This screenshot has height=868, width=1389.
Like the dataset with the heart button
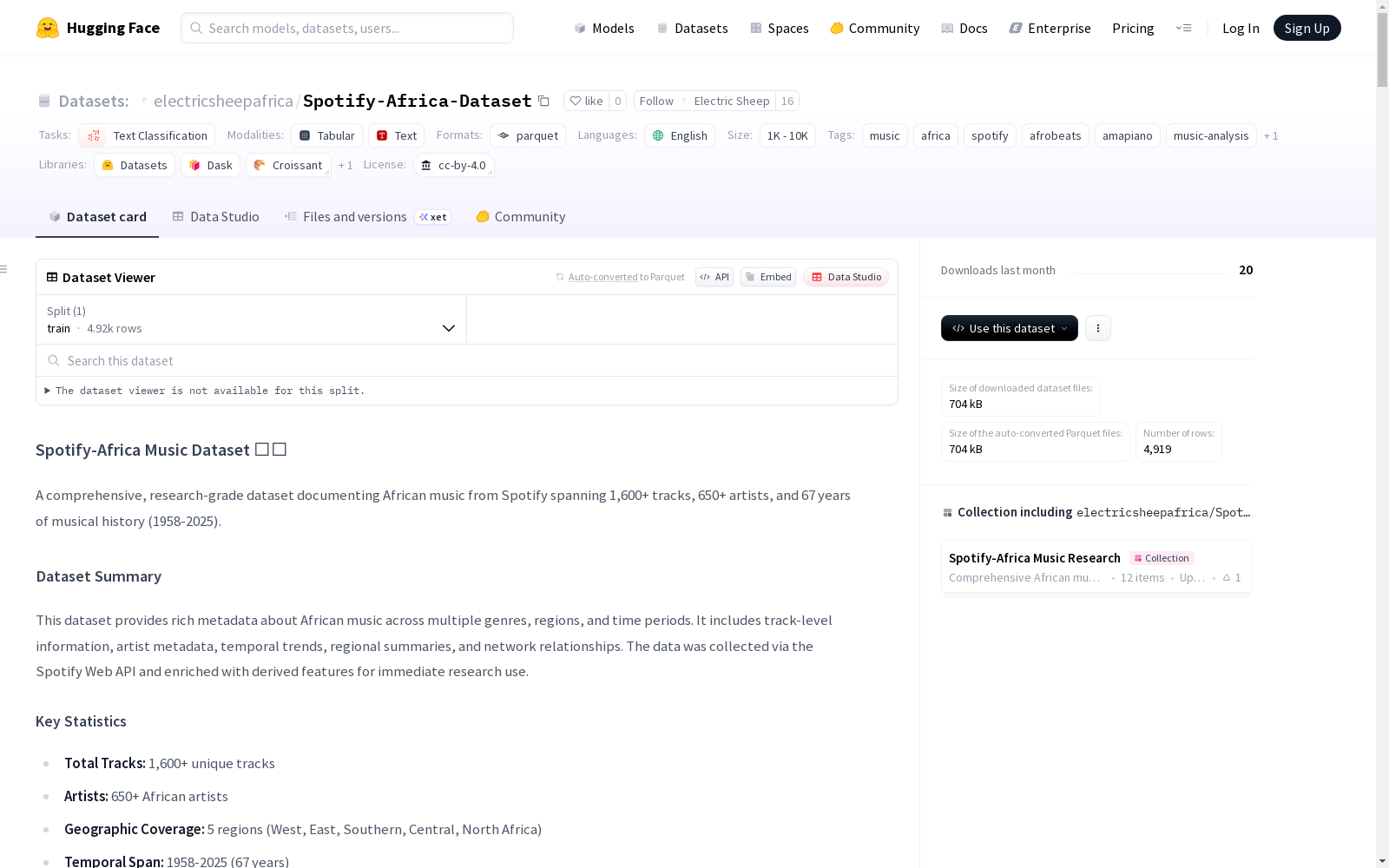point(586,101)
